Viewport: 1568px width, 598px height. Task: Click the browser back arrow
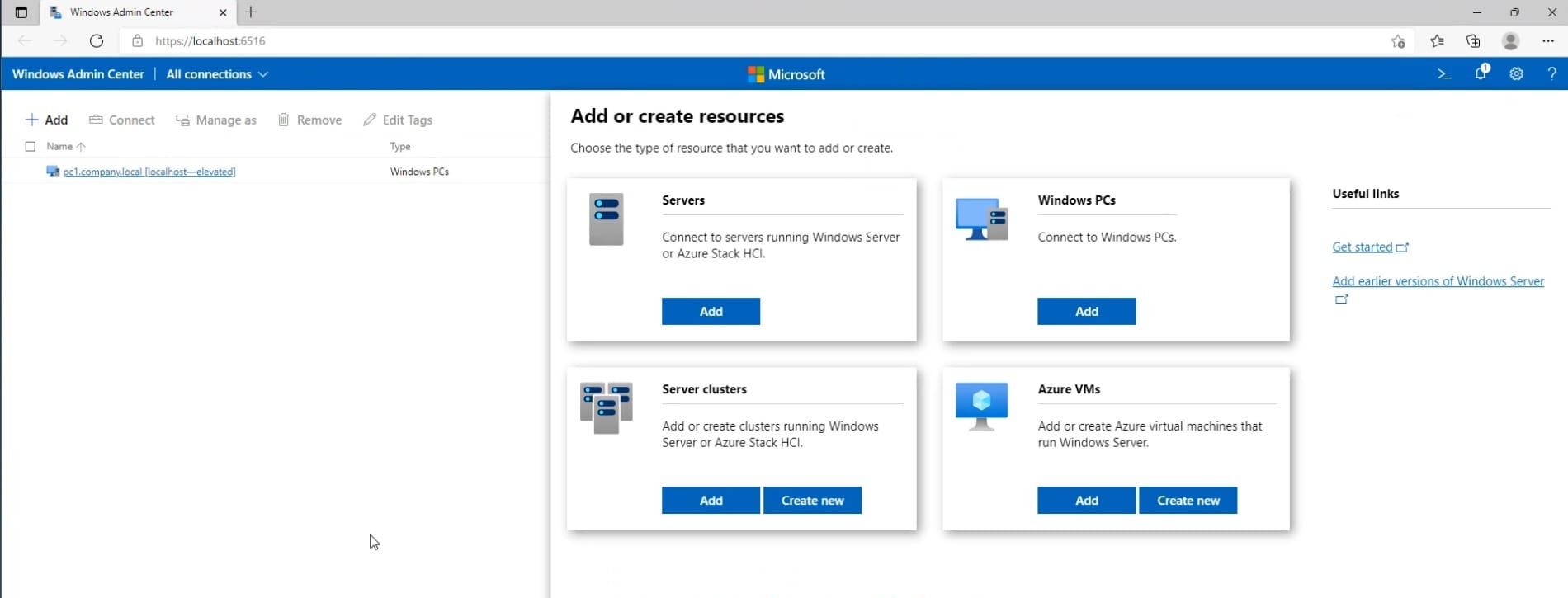[x=25, y=40]
